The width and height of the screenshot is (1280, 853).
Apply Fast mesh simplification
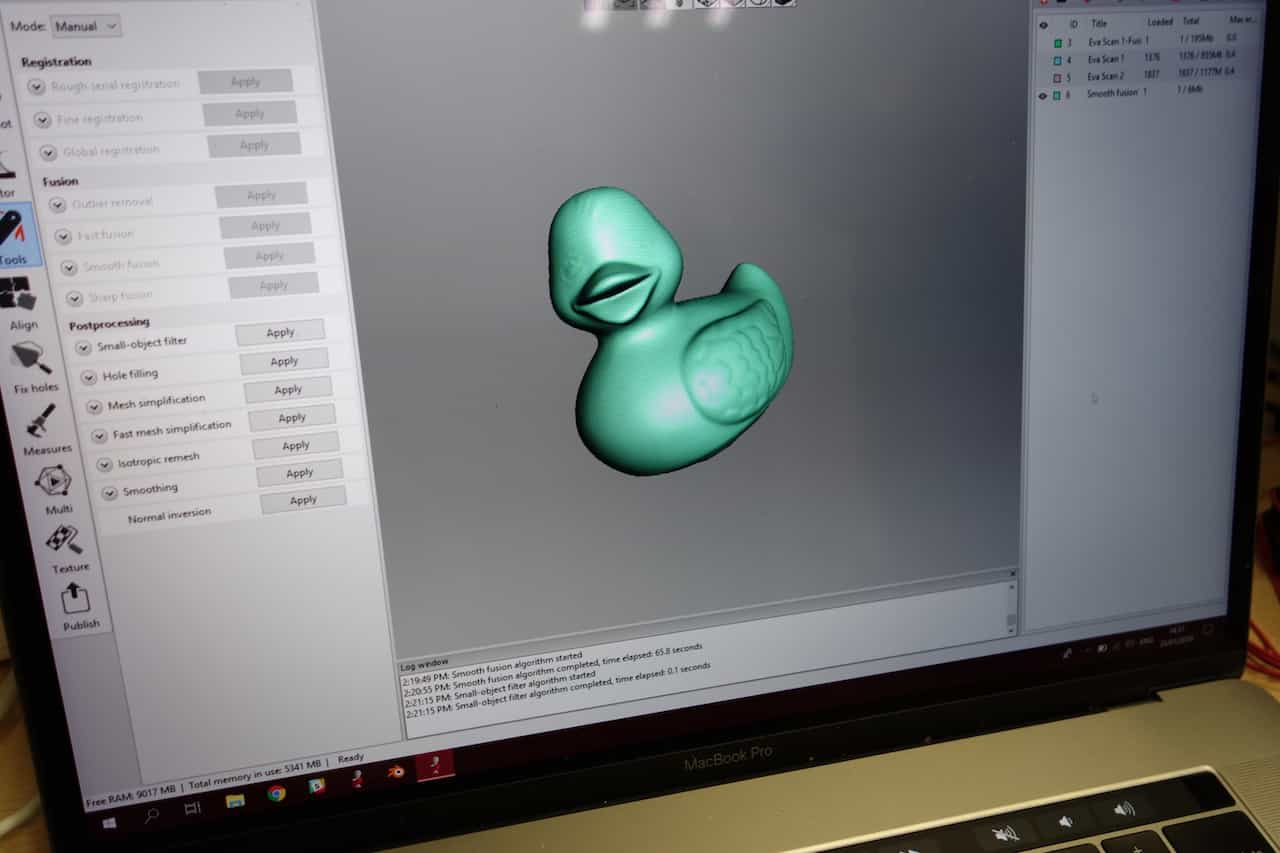pos(292,417)
